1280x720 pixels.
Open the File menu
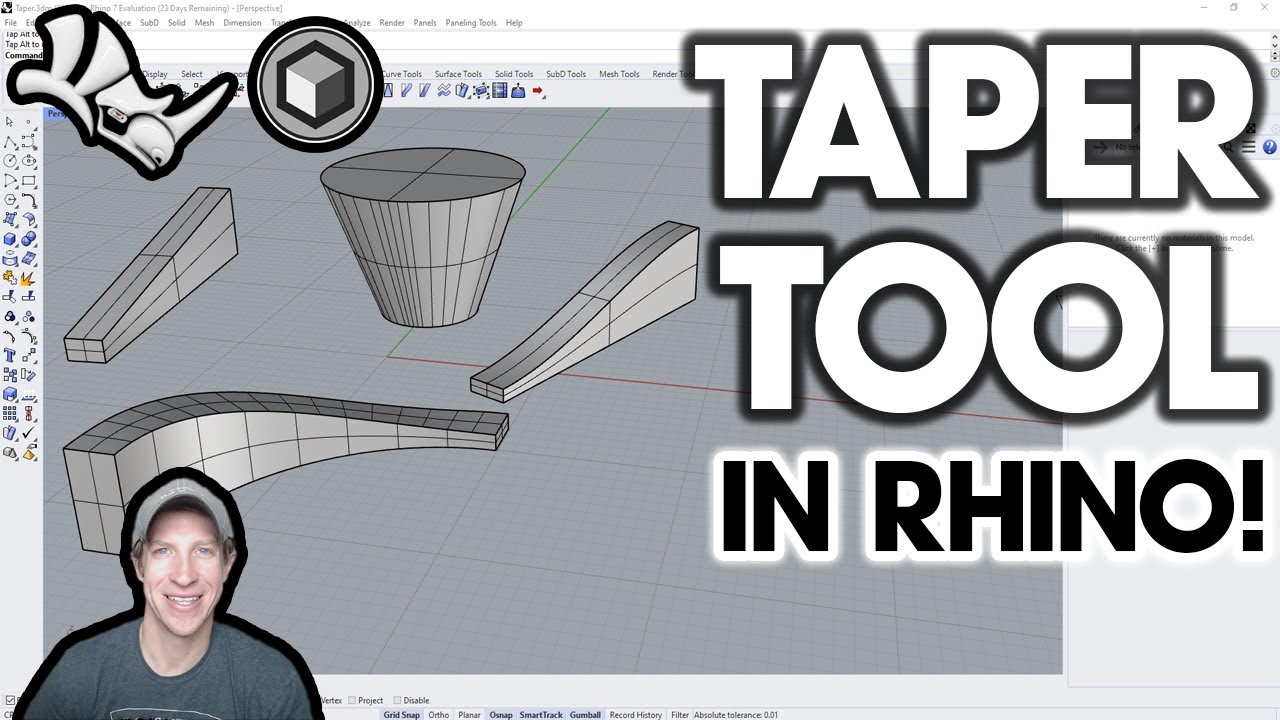point(11,22)
